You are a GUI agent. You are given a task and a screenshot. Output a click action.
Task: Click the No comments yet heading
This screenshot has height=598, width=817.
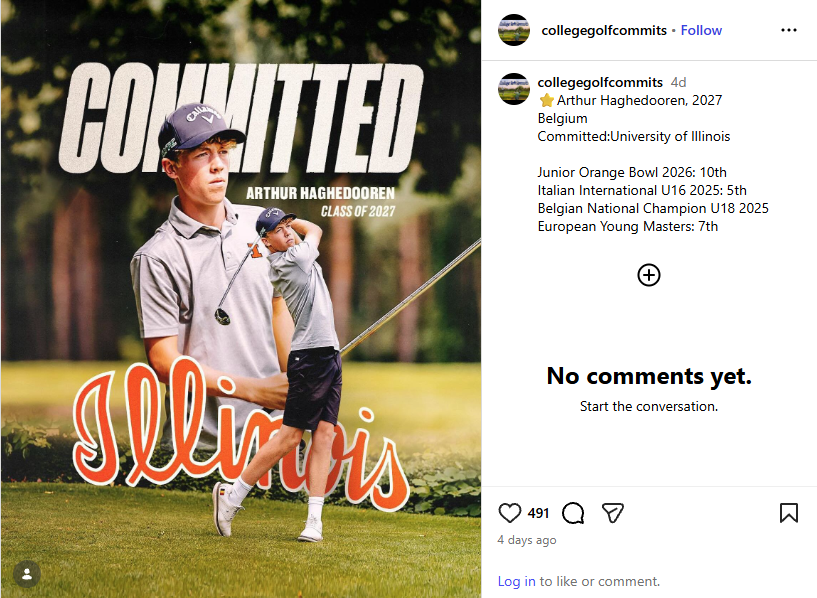pyautogui.click(x=649, y=376)
